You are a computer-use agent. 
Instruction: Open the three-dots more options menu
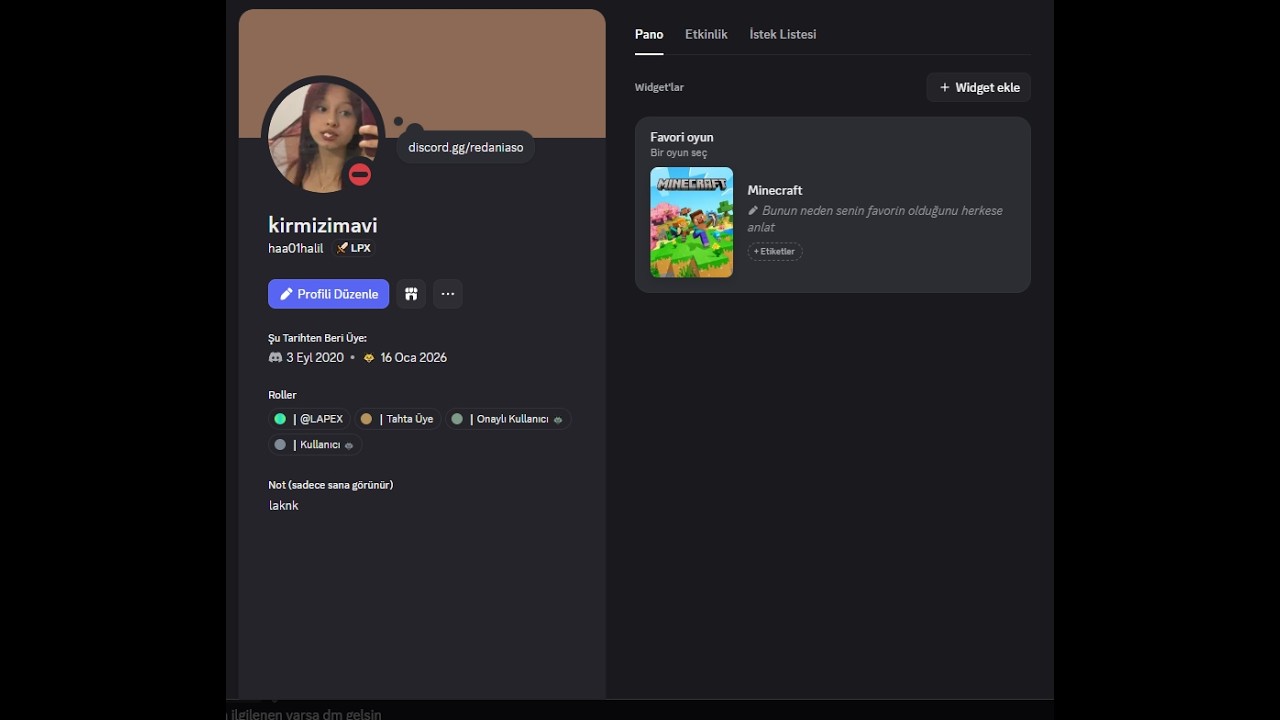tap(448, 294)
